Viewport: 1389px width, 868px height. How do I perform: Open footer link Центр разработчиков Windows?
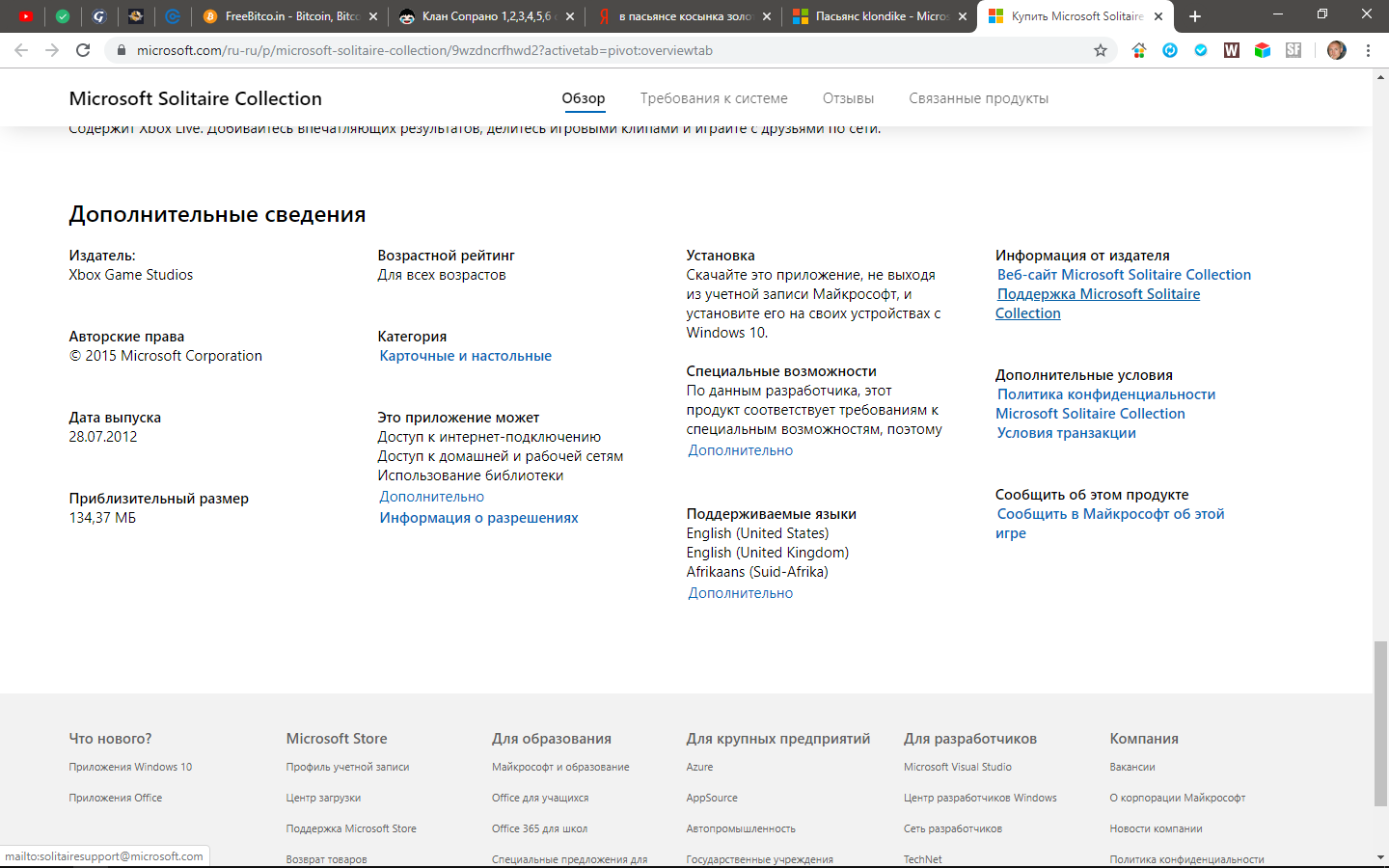tap(980, 798)
